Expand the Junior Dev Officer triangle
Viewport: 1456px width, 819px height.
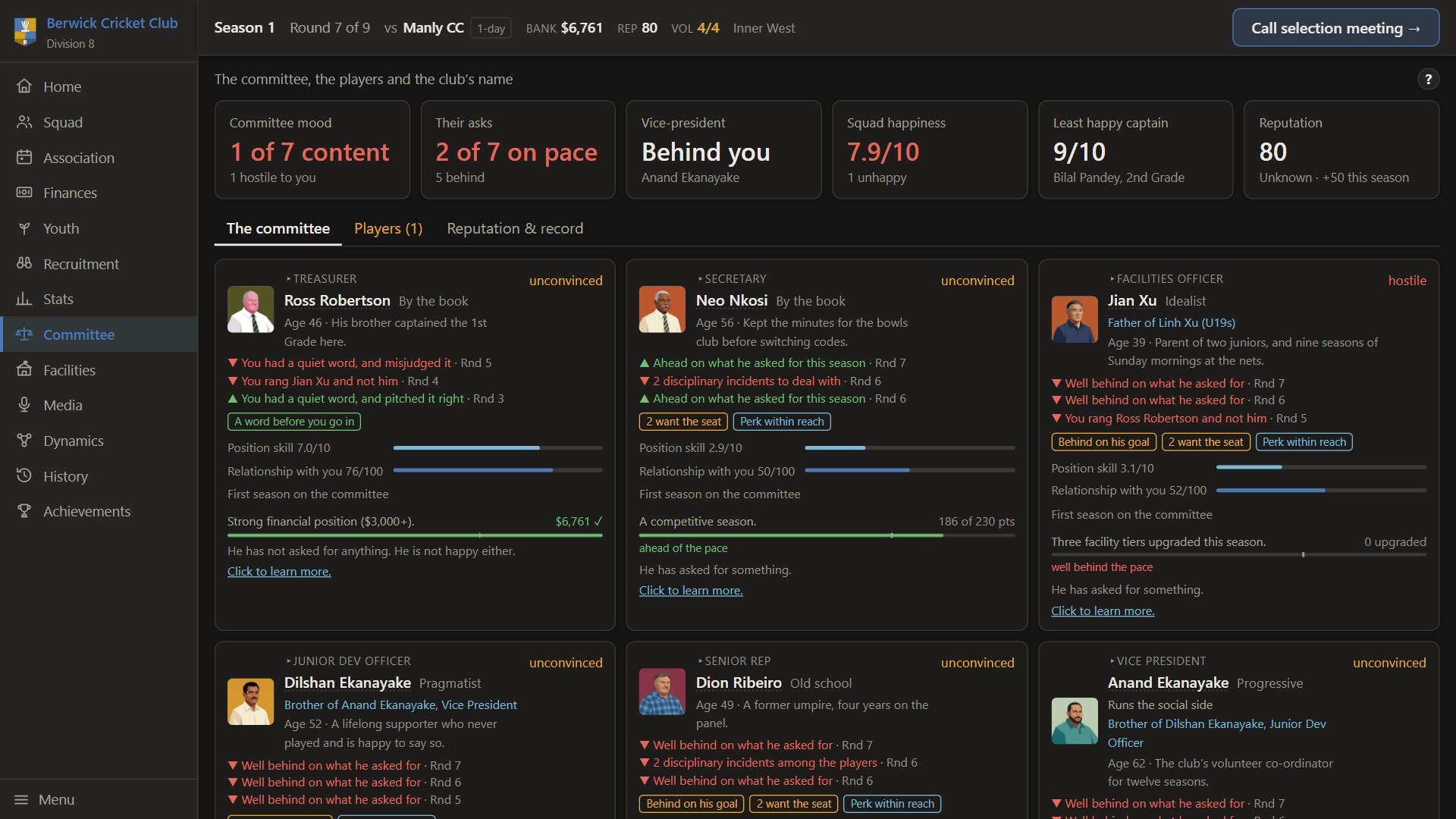pyautogui.click(x=288, y=661)
